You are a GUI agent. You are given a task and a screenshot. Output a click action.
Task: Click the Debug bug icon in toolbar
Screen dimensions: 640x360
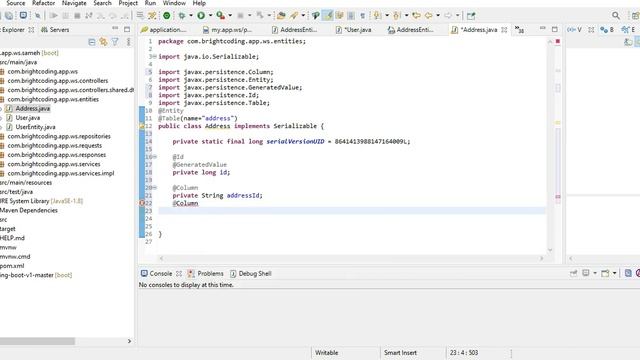[182, 16]
